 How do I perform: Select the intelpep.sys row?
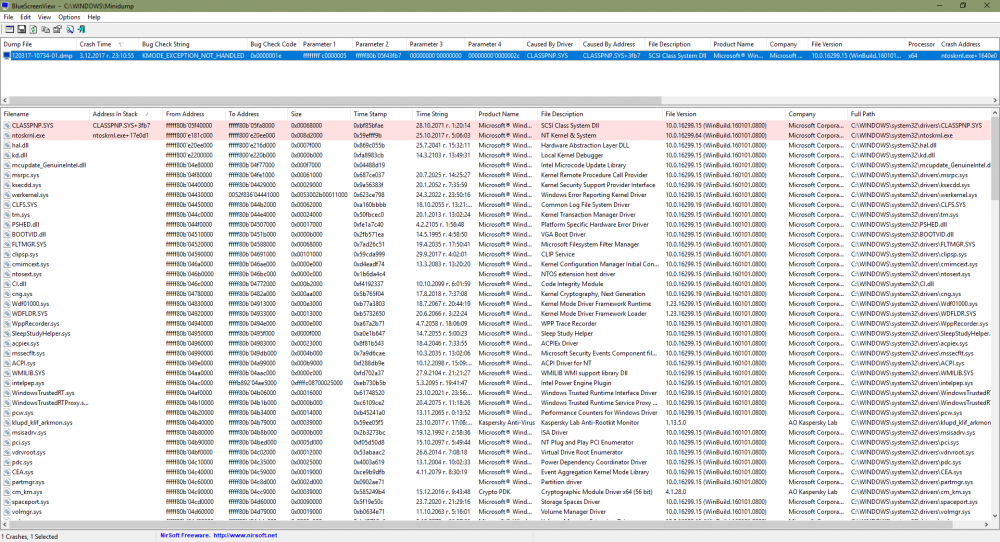496,383
